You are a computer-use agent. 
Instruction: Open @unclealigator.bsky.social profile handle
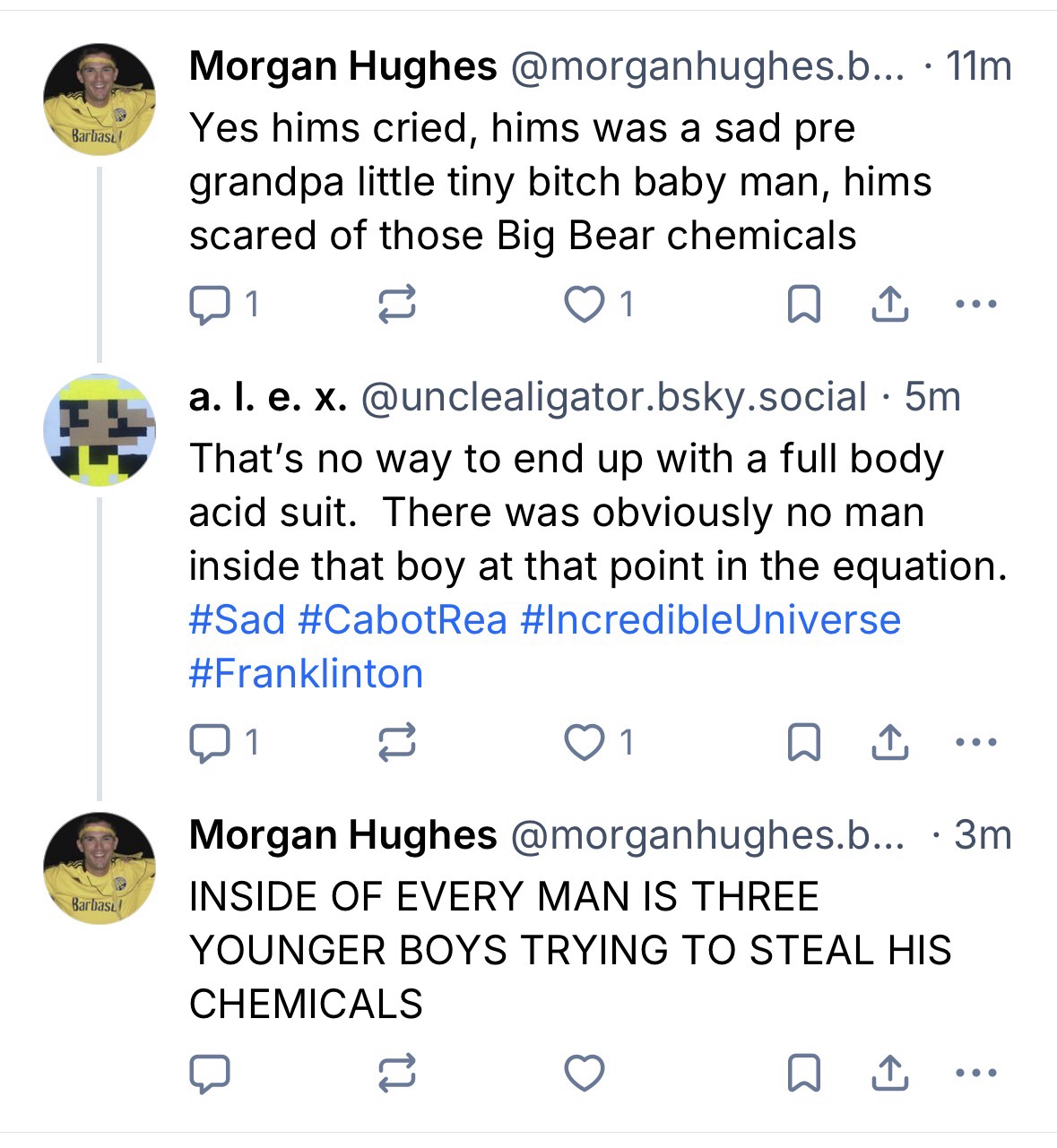point(613,397)
